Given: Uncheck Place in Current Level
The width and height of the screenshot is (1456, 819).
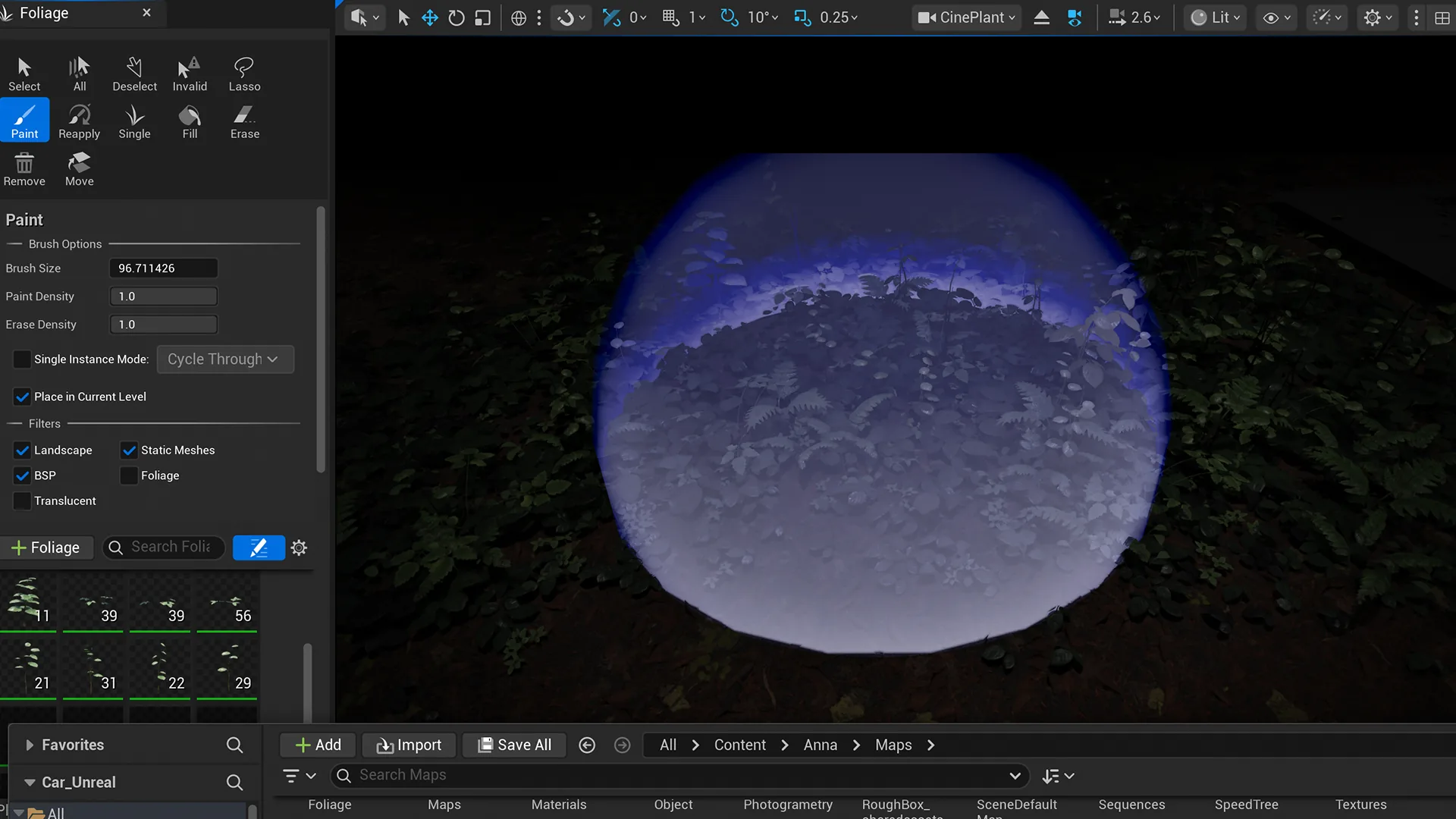Looking at the screenshot, I should point(22,397).
